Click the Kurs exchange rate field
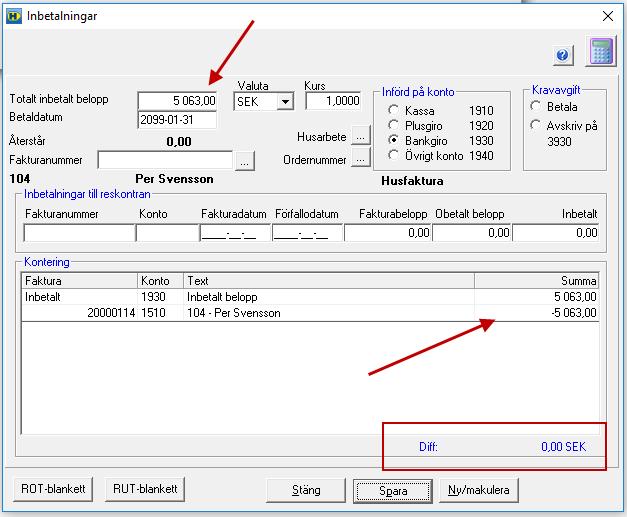The height and width of the screenshot is (517, 627). point(333,101)
